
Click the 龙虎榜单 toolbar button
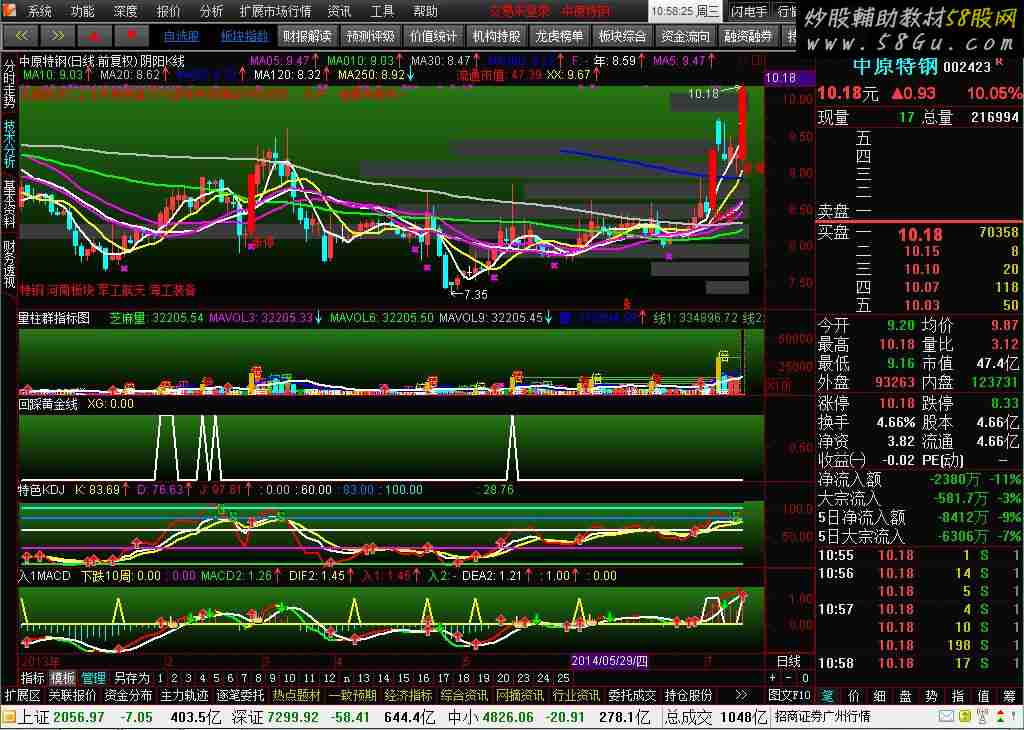(559, 37)
